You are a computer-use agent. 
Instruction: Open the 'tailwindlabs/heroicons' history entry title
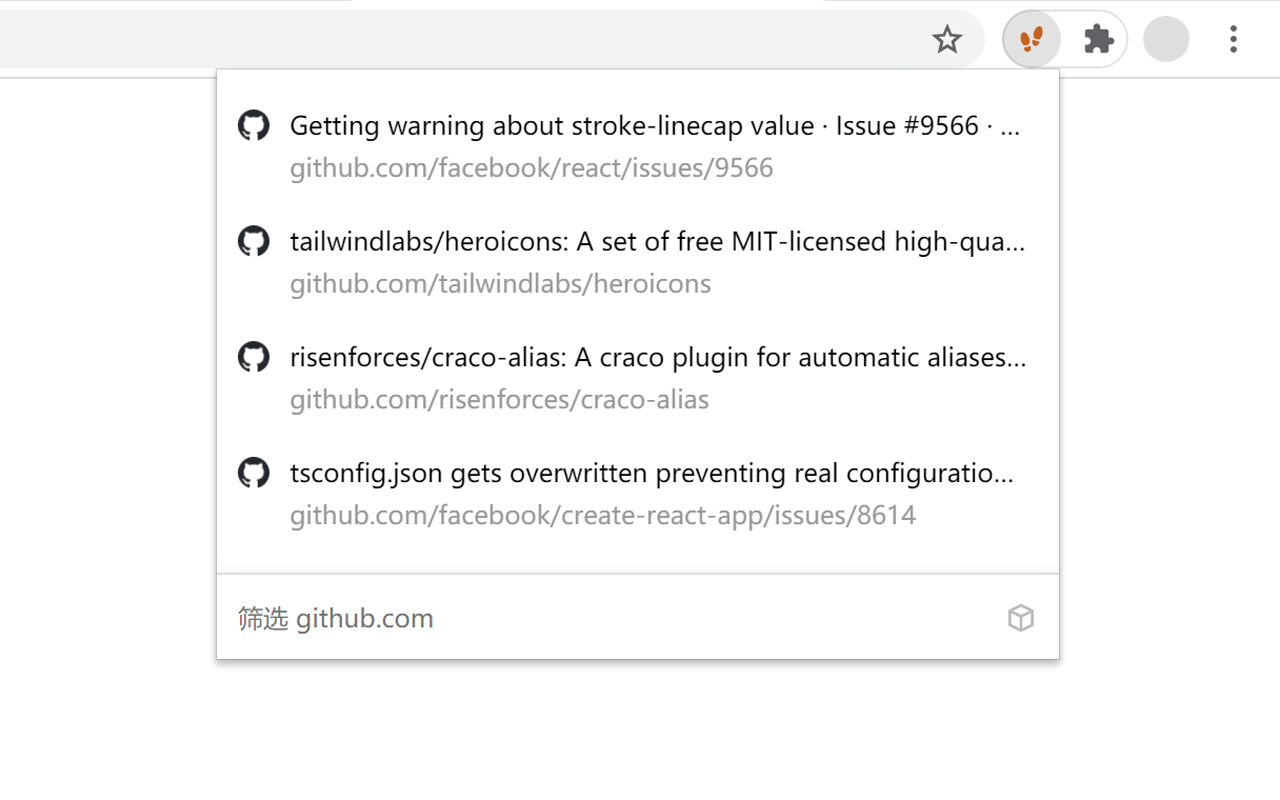(x=657, y=242)
